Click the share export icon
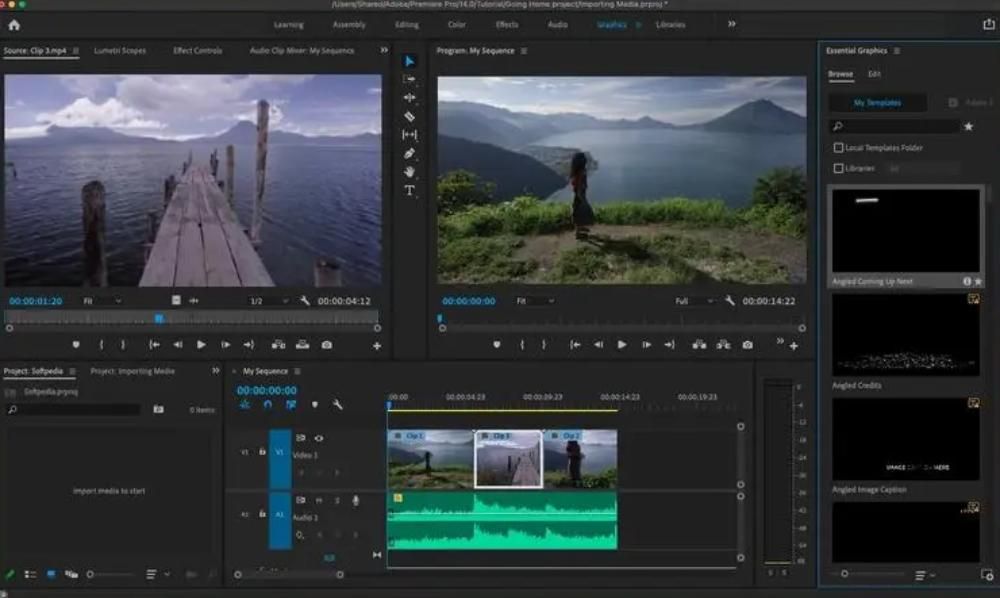The height and width of the screenshot is (598, 1000). [989, 24]
